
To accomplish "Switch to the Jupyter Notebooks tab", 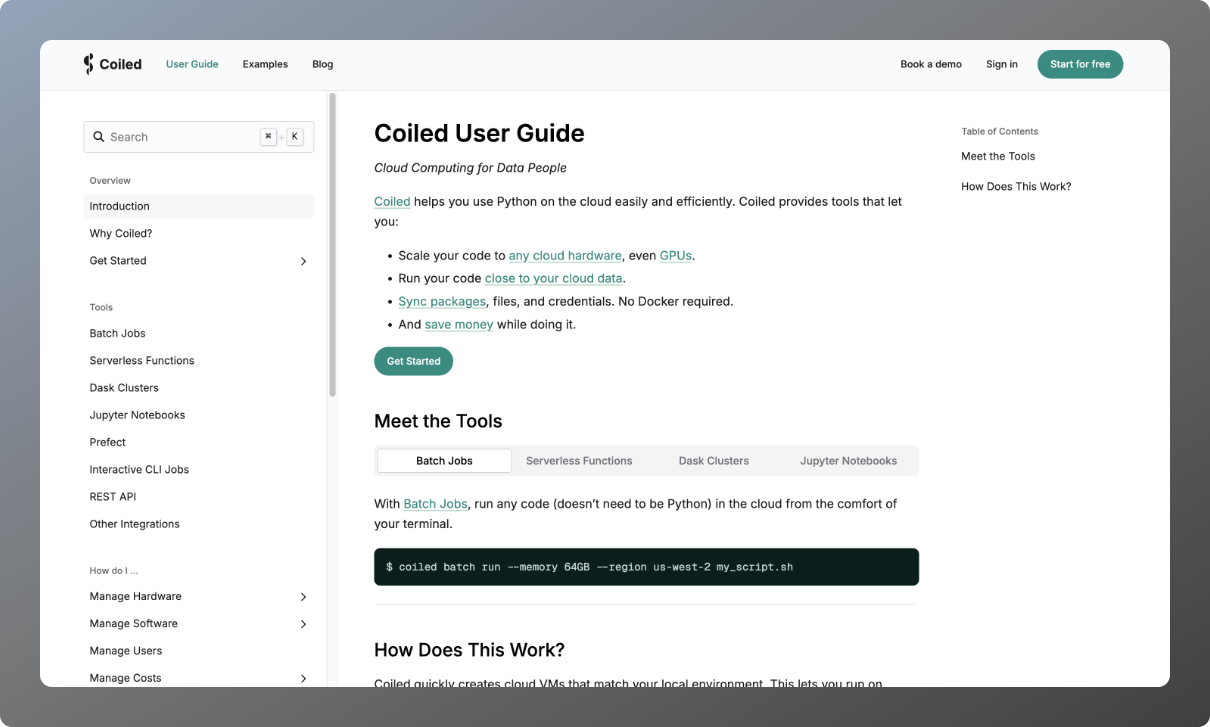I will click(848, 460).
